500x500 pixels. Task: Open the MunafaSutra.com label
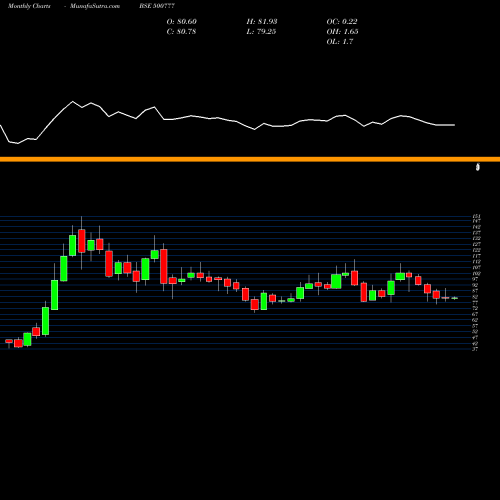[95, 6]
